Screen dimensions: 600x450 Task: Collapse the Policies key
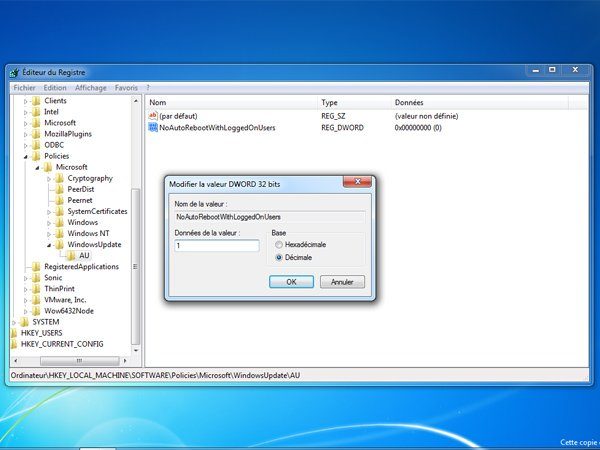pyautogui.click(x=26, y=157)
